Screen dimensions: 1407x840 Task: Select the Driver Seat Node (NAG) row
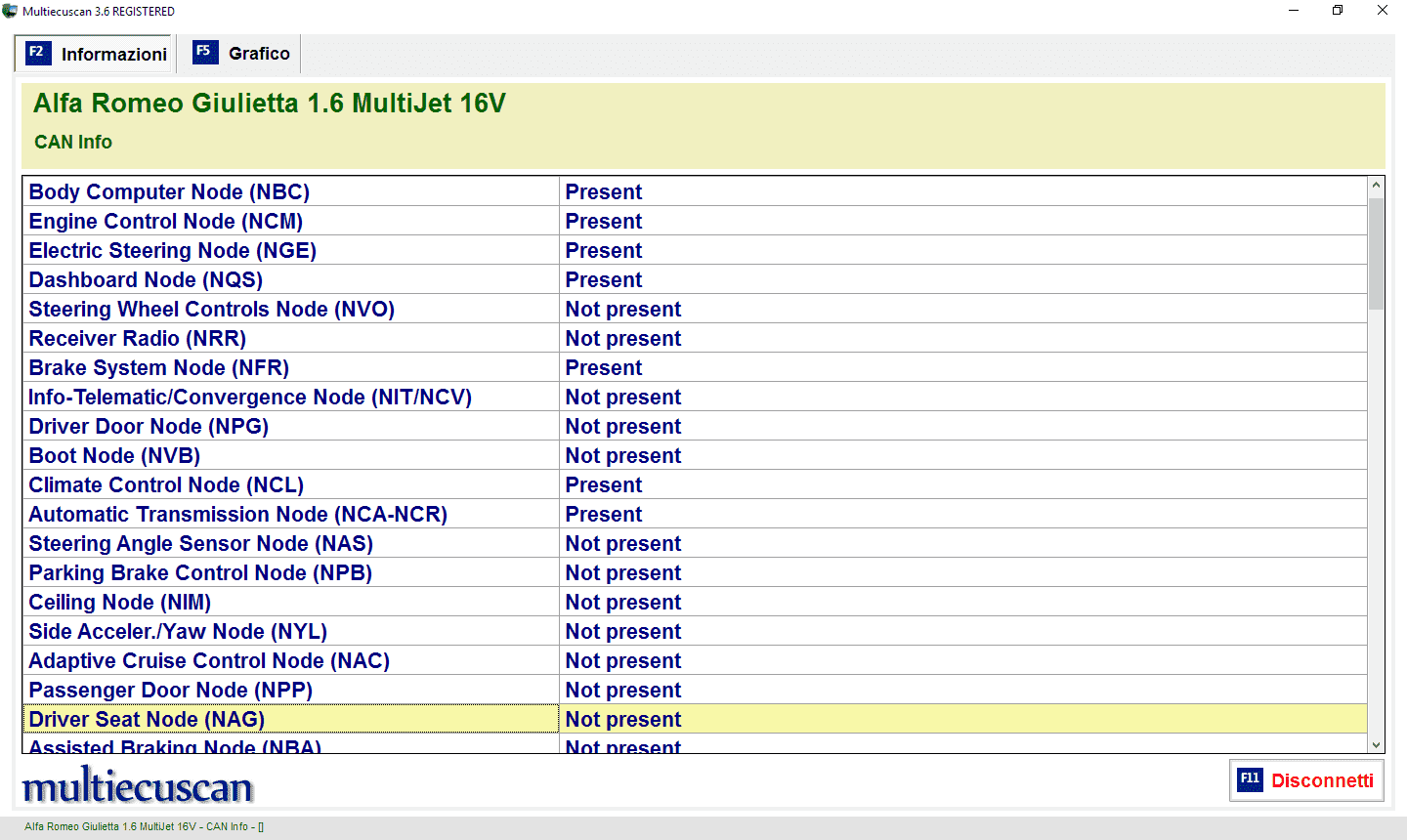coord(694,719)
